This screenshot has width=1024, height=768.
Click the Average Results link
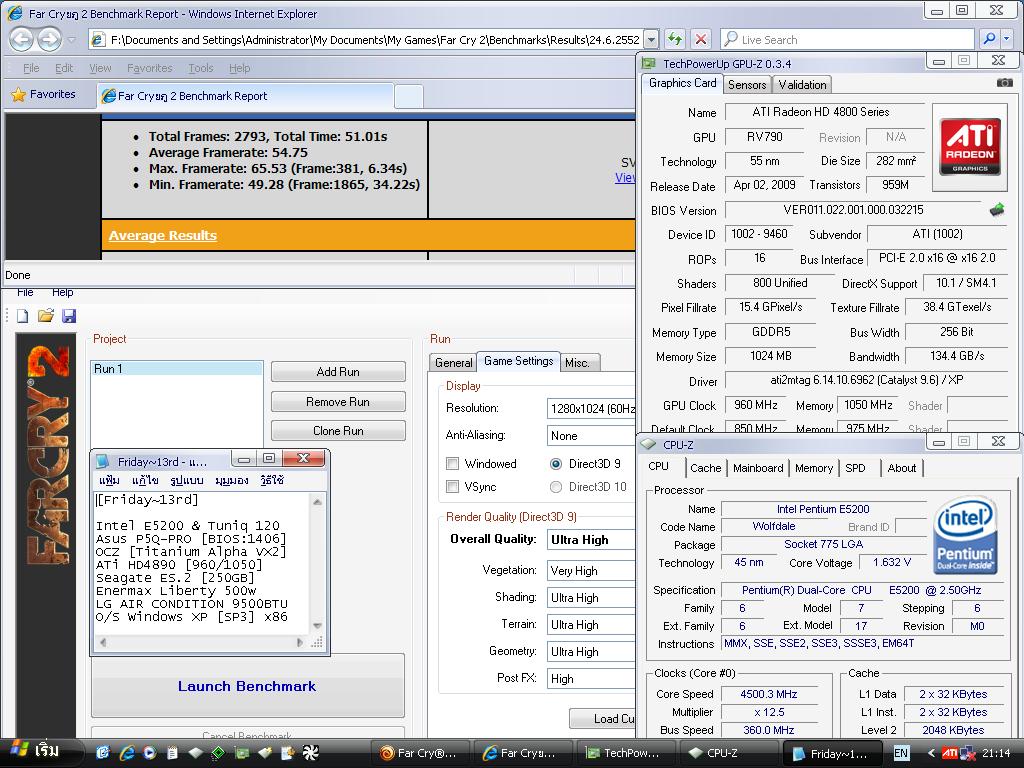click(x=163, y=235)
